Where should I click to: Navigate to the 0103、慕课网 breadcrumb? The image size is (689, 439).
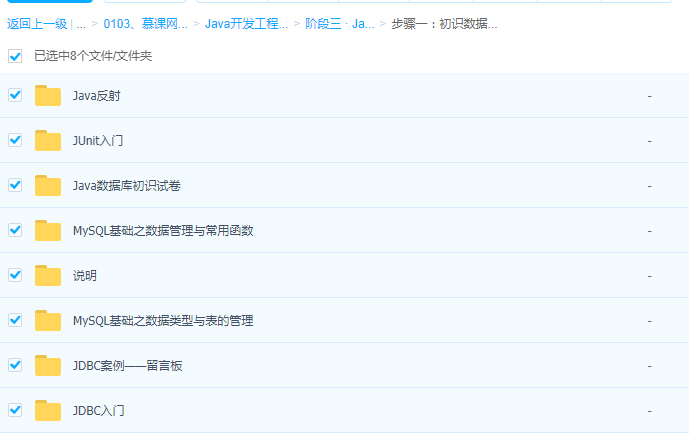(145, 23)
